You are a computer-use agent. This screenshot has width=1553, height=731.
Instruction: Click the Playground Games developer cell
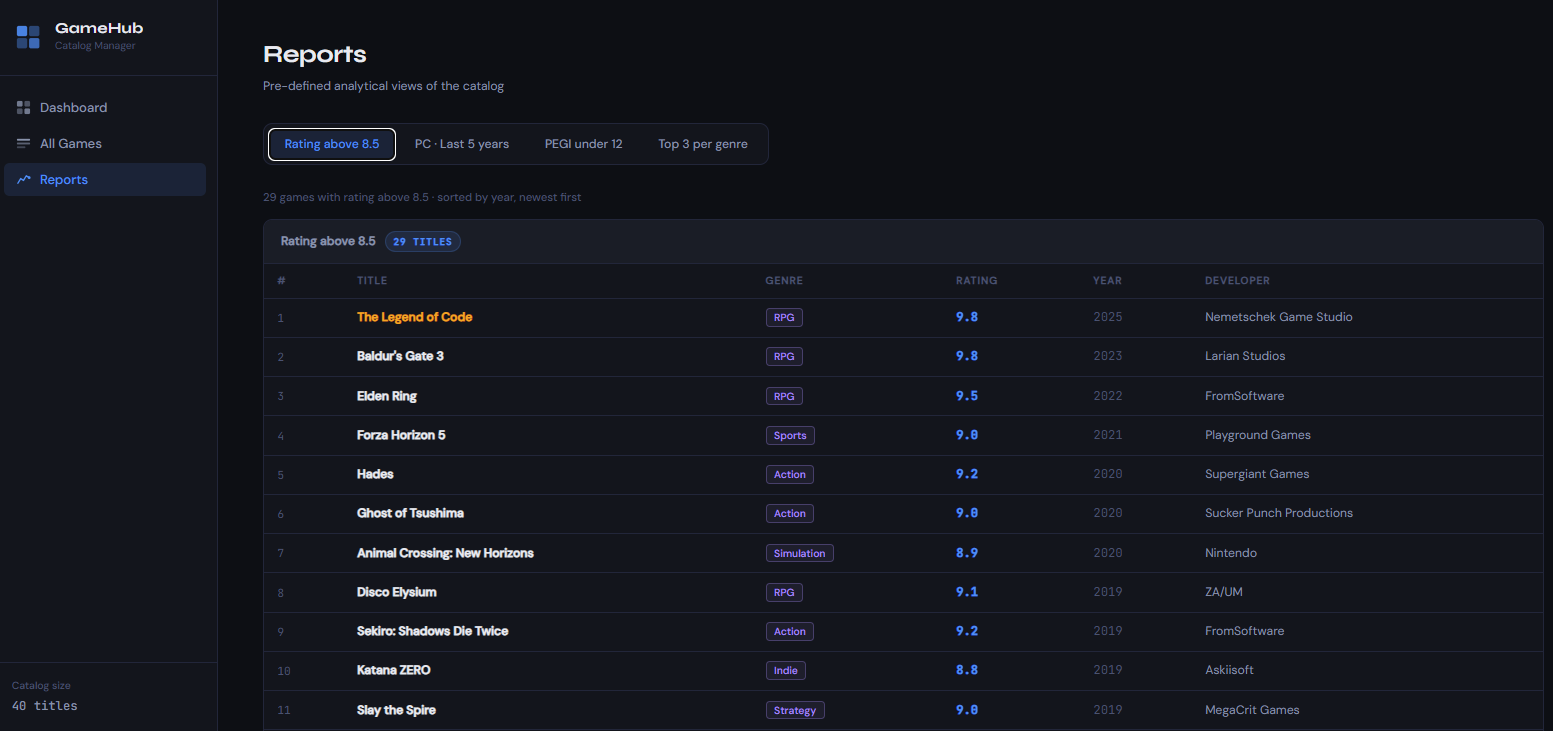pyautogui.click(x=1258, y=435)
